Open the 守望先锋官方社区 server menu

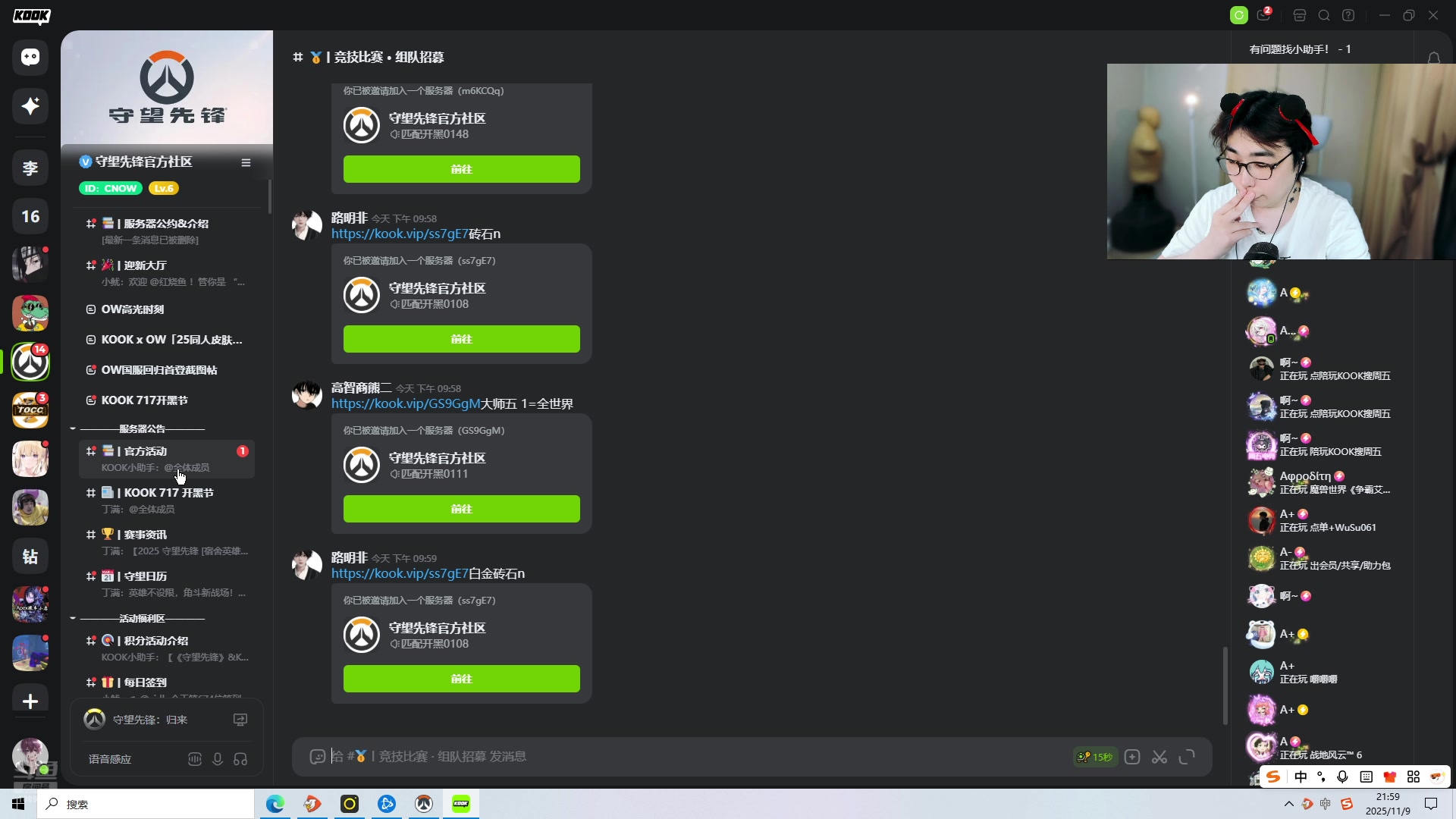click(x=246, y=162)
